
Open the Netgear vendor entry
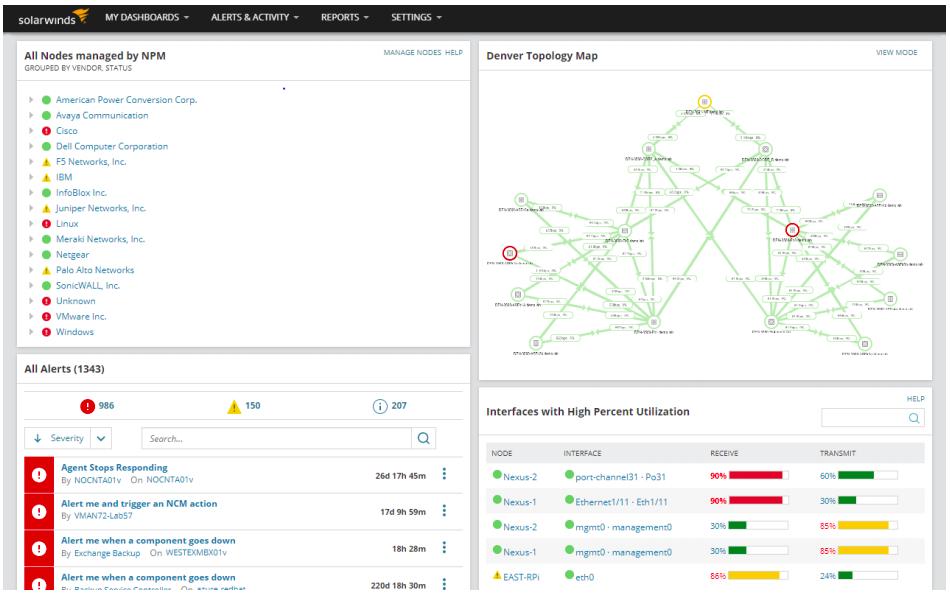tap(73, 254)
